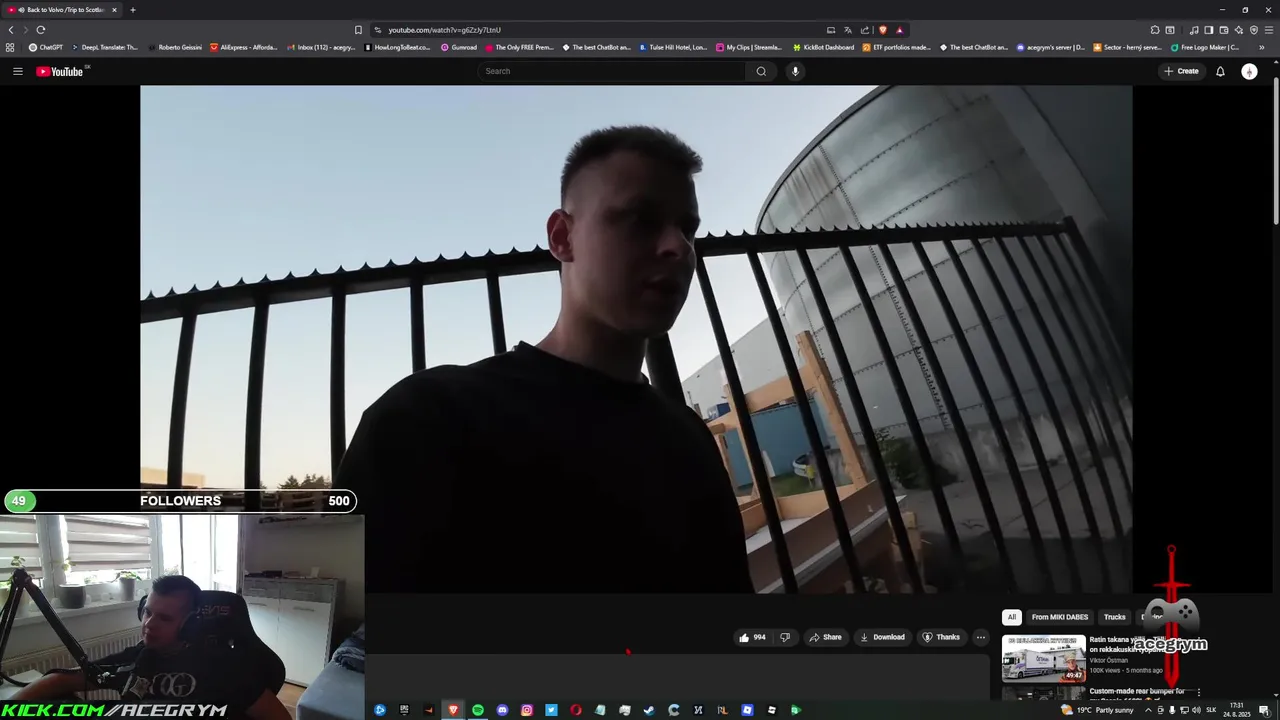Select the From MIKI DABES chip
Image resolution: width=1280 pixels, height=720 pixels.
click(x=1059, y=617)
